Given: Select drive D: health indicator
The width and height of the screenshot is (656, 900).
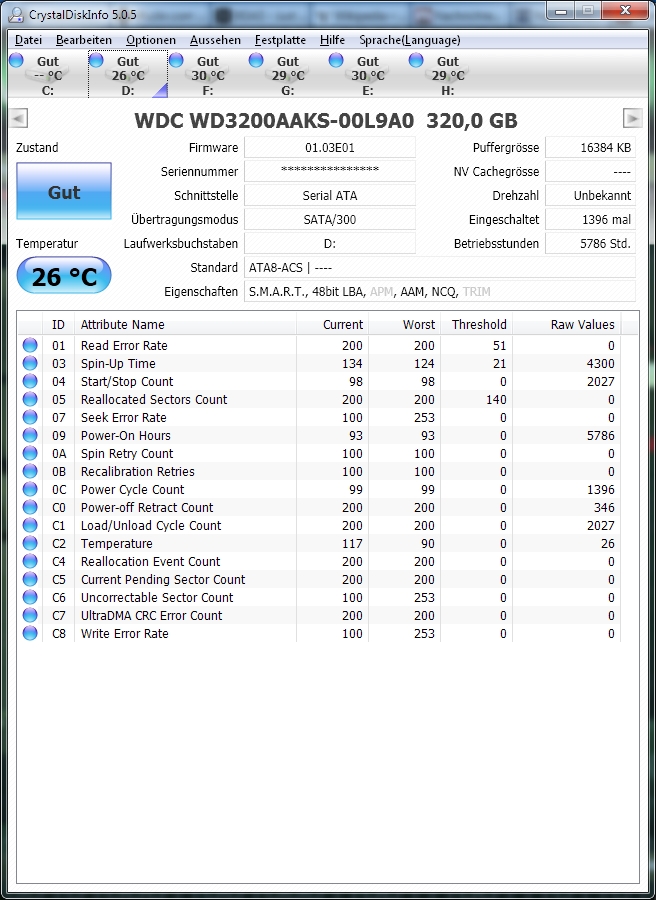Looking at the screenshot, I should point(96,60).
